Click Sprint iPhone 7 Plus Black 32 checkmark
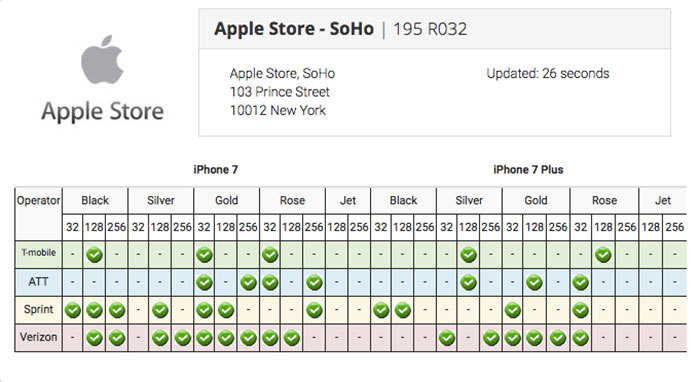 (x=381, y=310)
